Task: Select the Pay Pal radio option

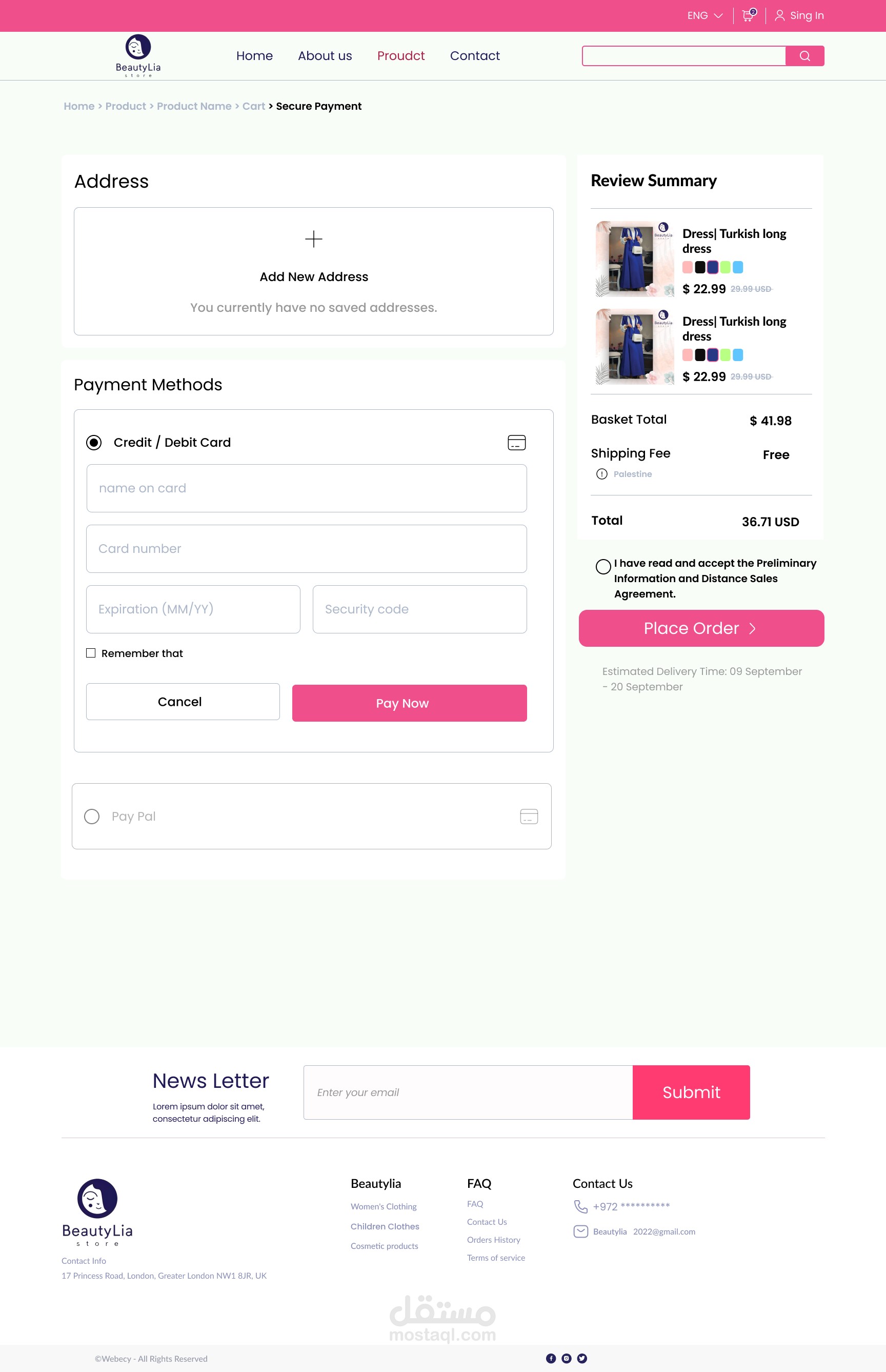Action: click(x=92, y=816)
